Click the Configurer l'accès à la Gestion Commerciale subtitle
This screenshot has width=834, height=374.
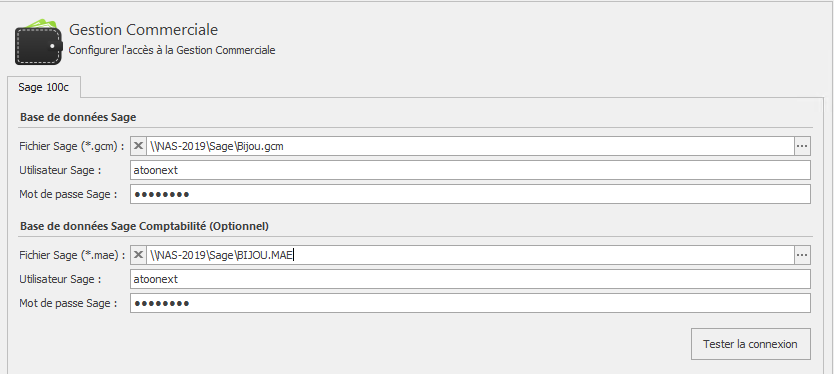click(x=172, y=51)
